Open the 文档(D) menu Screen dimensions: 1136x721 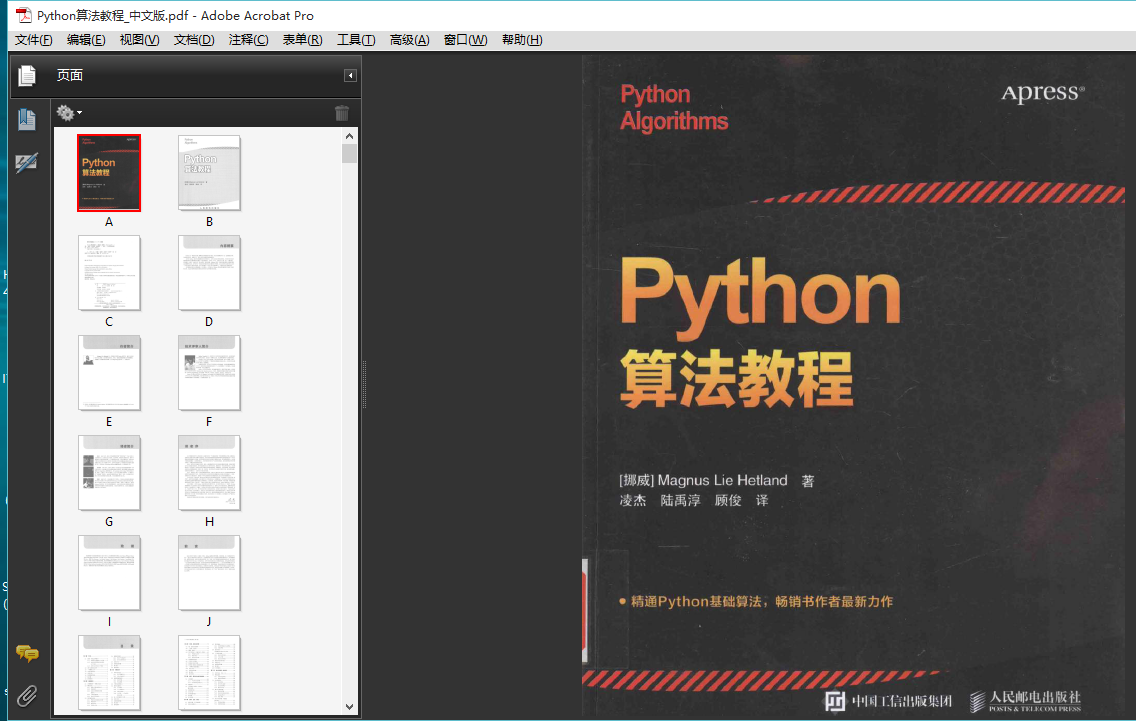(193, 40)
